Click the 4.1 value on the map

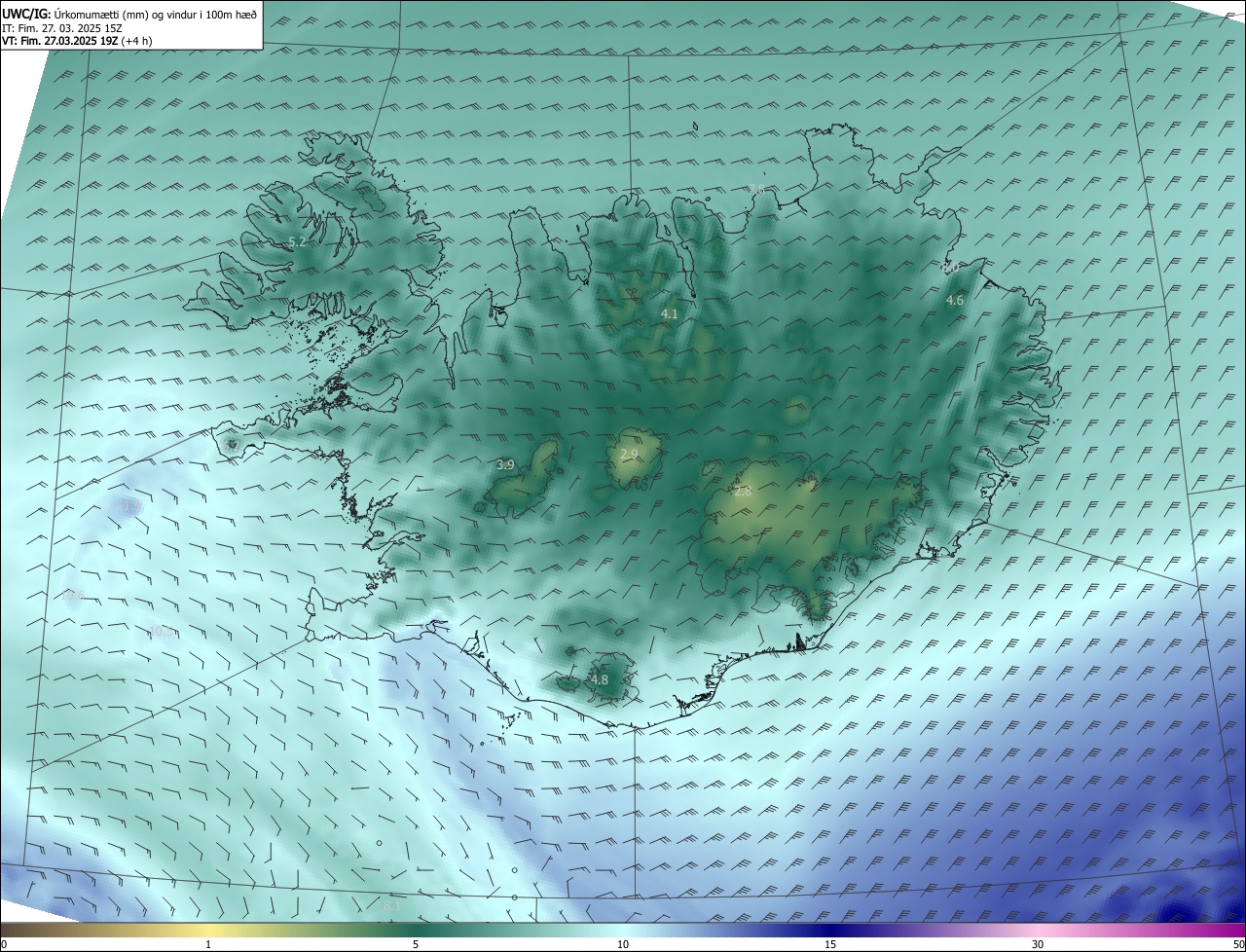point(670,314)
